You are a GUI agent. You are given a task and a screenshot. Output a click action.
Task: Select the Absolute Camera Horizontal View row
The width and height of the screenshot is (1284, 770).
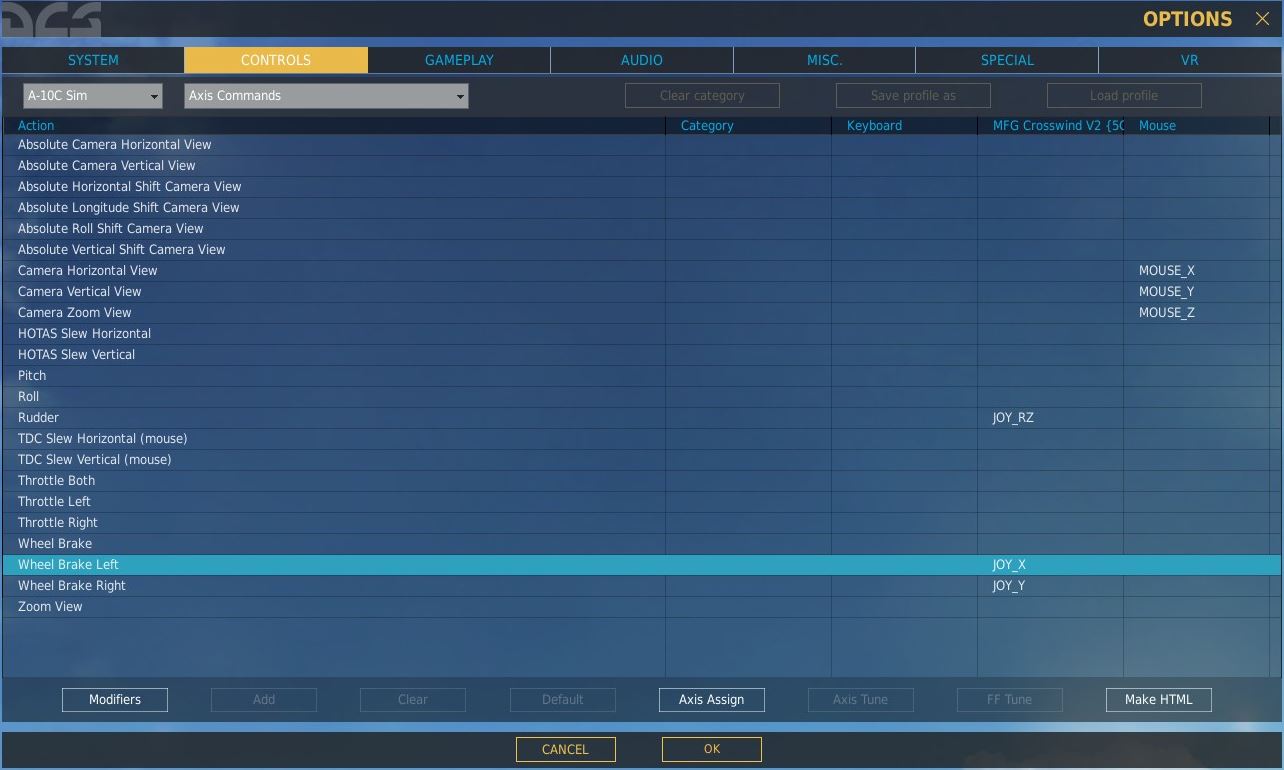coord(641,145)
